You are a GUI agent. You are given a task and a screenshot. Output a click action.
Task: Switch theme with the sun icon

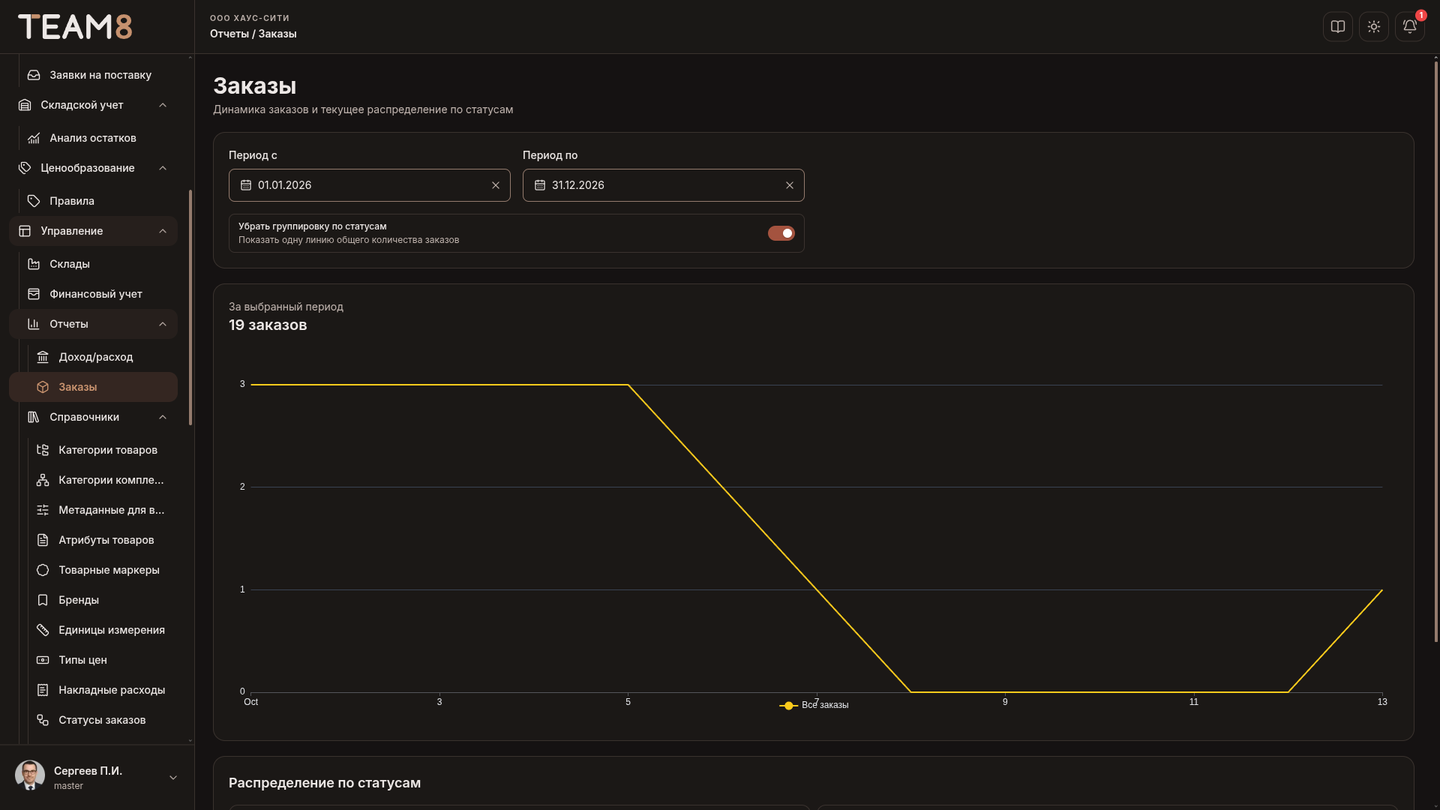point(1374,27)
